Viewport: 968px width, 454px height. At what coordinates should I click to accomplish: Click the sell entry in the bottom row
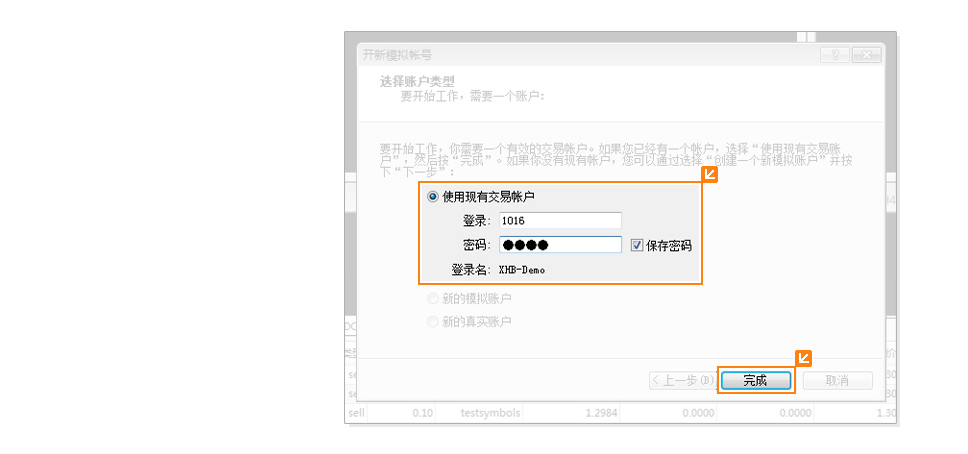pos(357,412)
